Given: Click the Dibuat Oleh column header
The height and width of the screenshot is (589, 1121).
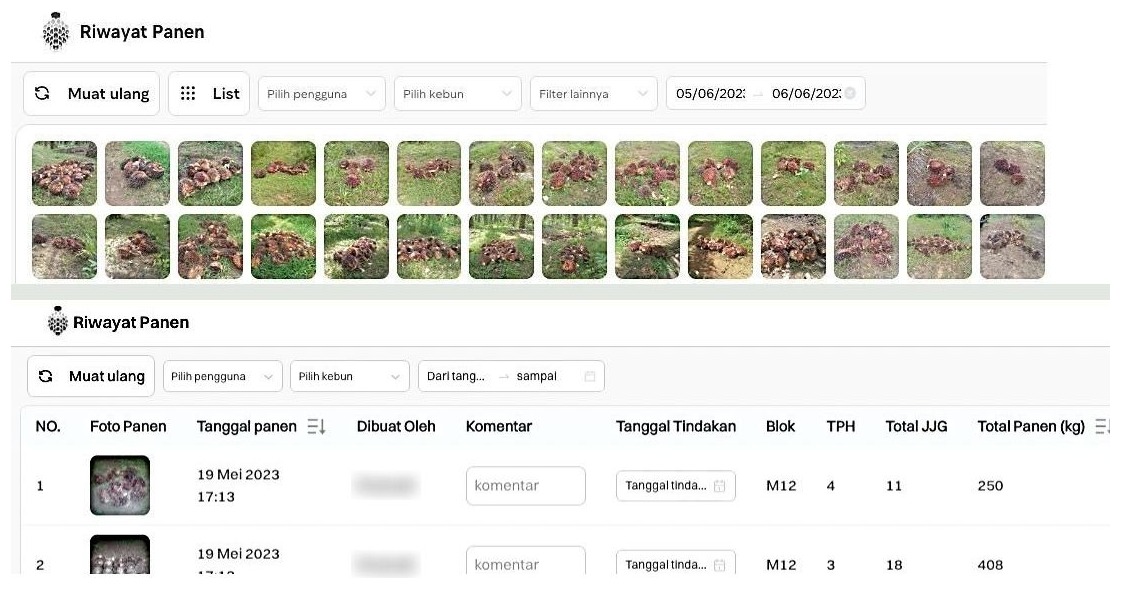Looking at the screenshot, I should (396, 427).
